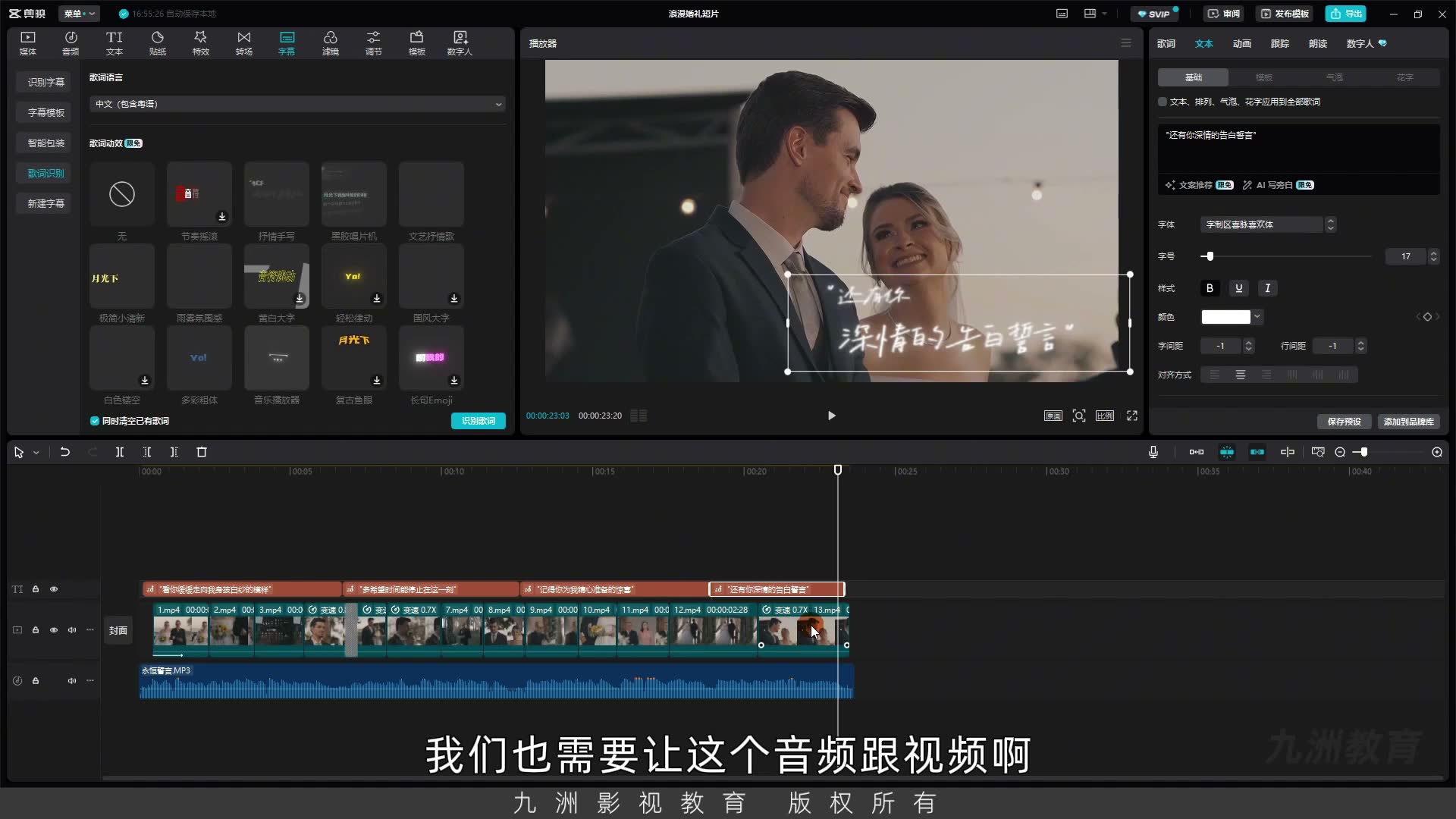Open the 菜单 menu dropdown
1456x819 pixels.
pos(80,14)
